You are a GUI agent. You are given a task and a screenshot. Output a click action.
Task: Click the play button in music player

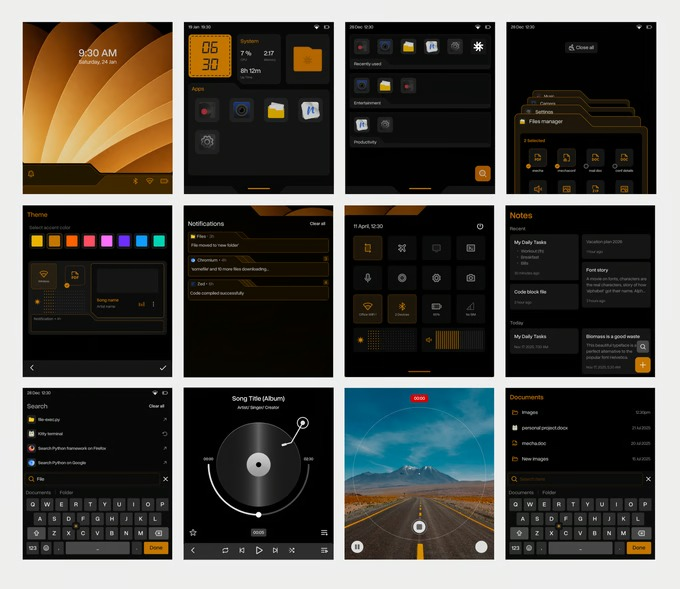(x=259, y=550)
